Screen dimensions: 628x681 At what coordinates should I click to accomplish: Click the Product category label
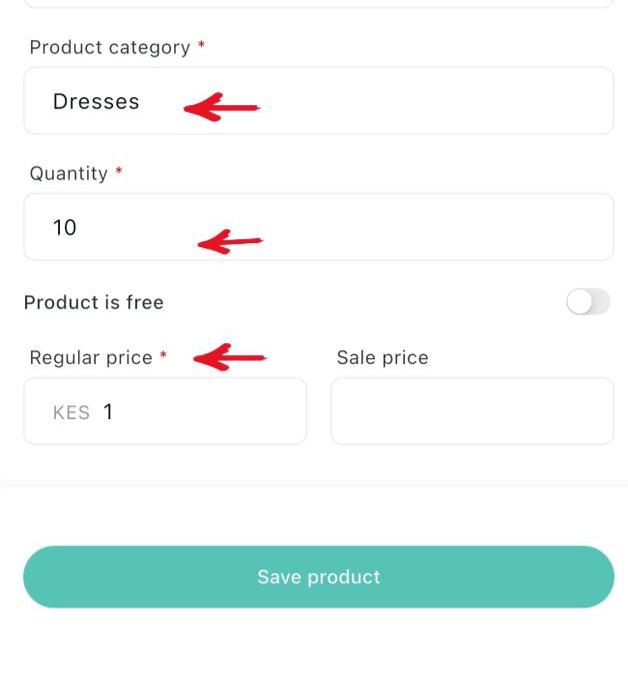(x=109, y=47)
